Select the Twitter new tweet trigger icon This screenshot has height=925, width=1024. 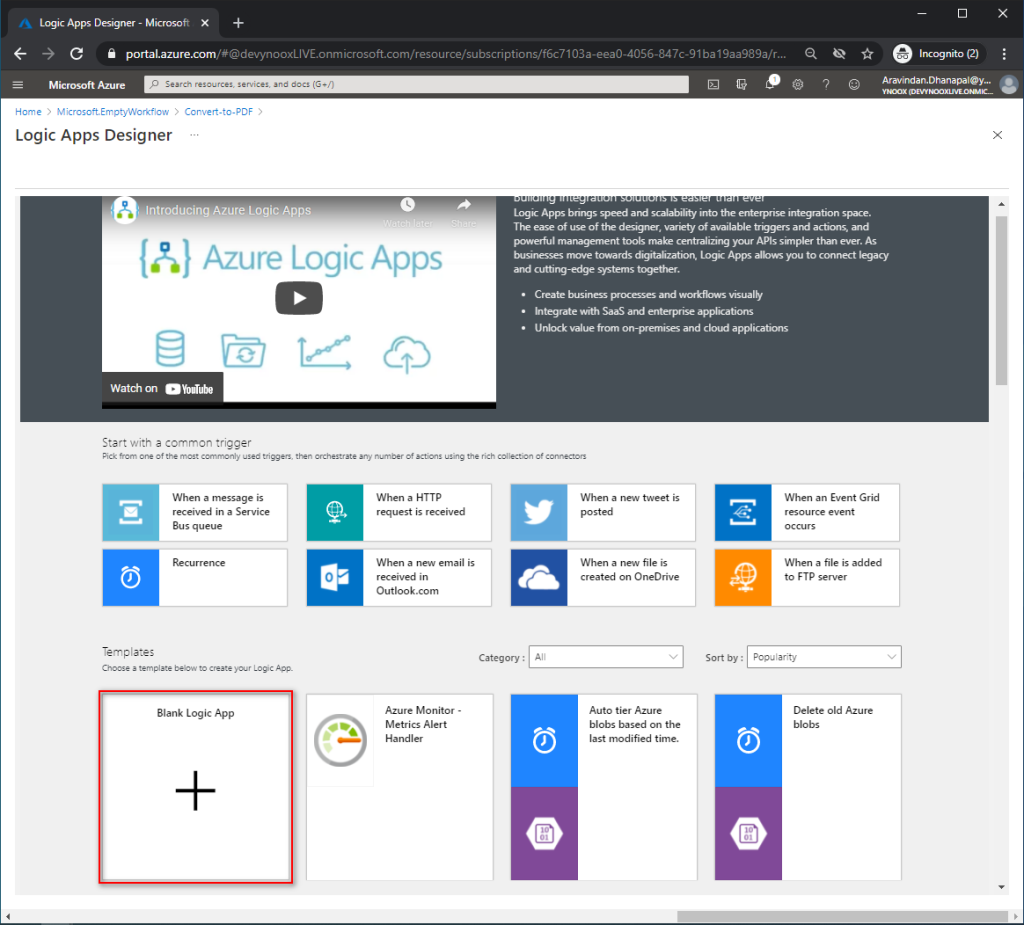(538, 512)
